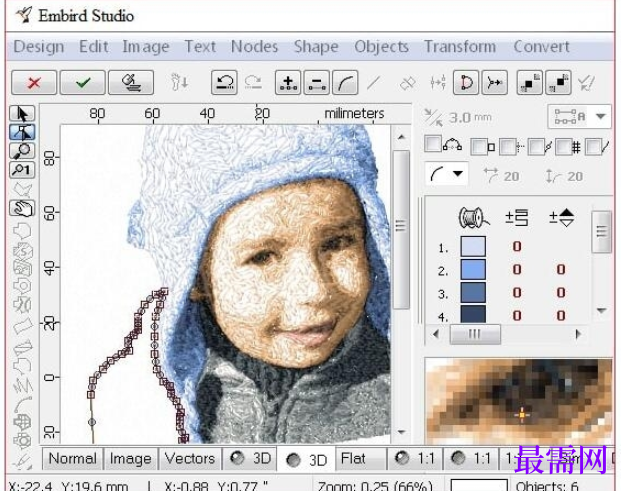The width and height of the screenshot is (626, 491).
Task: Click the canvas scrollbar up arrow
Action: click(x=402, y=137)
